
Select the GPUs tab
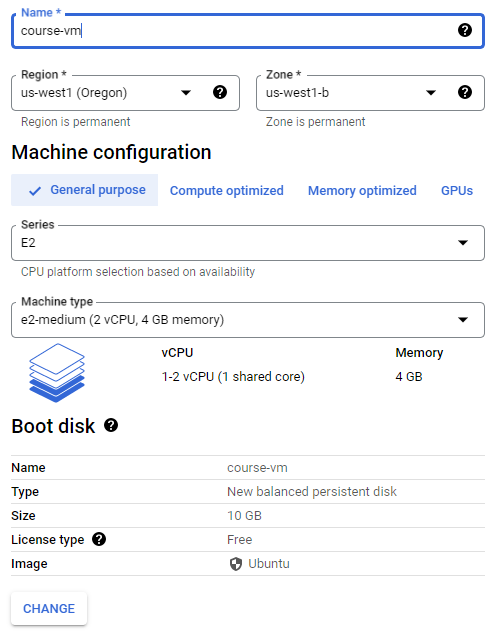pos(457,191)
